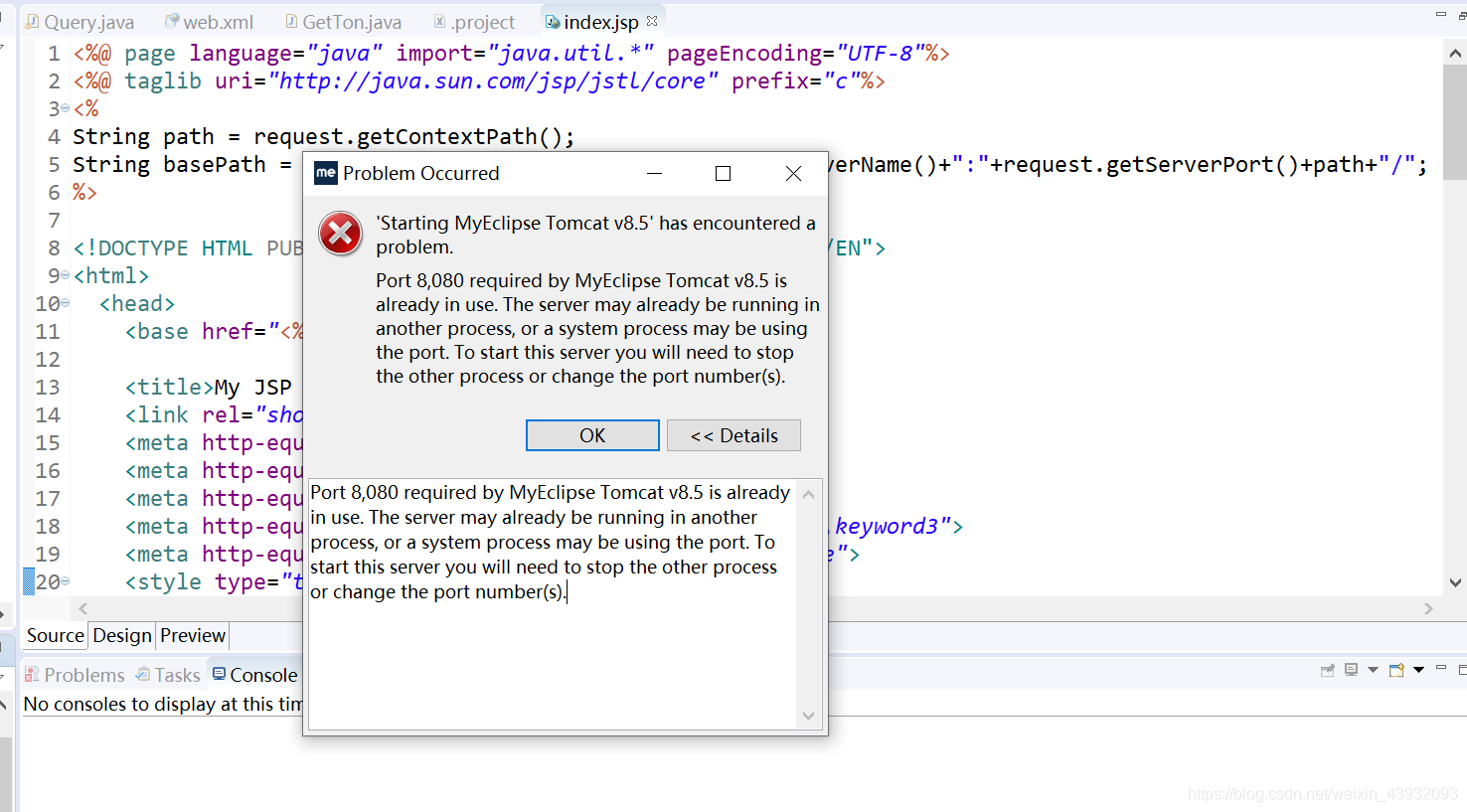Screen dimensions: 1467x812
Task: Click the editor horizontal scrollbar left arrow
Action: tap(83, 608)
